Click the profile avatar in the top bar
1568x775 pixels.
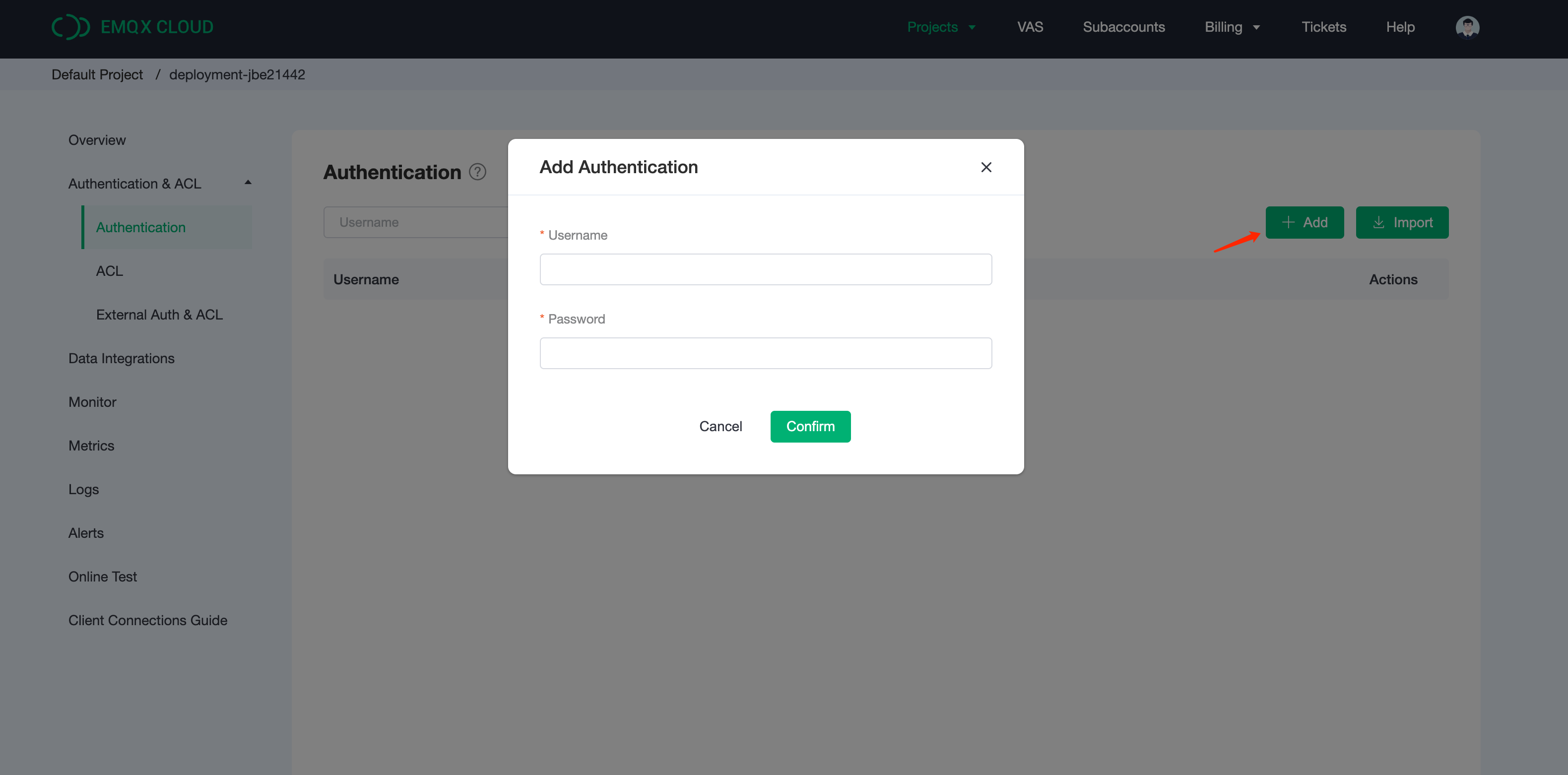(x=1467, y=27)
